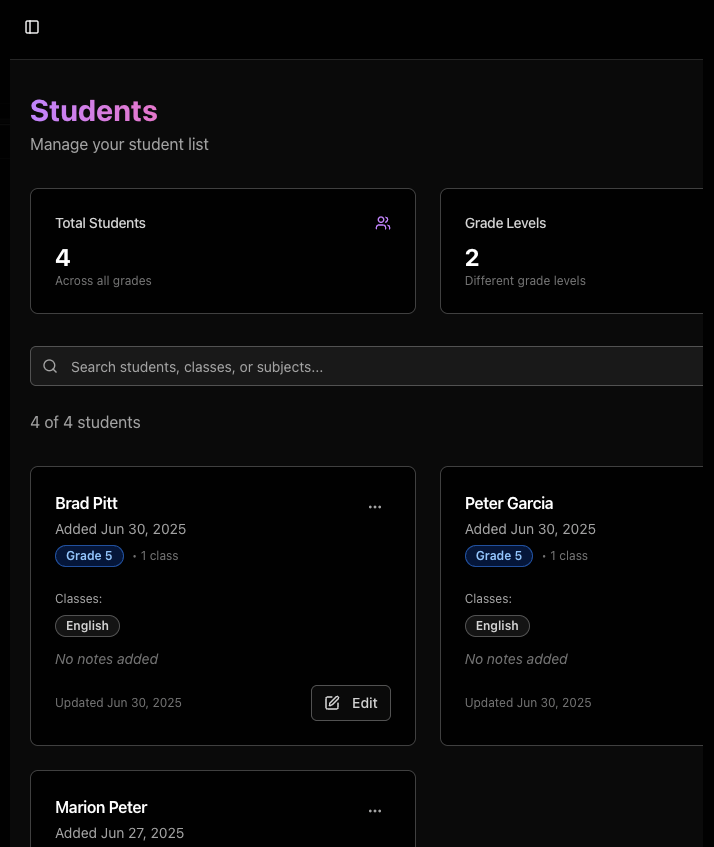The height and width of the screenshot is (847, 714).
Task: Click the Students page heading
Action: (x=93, y=111)
